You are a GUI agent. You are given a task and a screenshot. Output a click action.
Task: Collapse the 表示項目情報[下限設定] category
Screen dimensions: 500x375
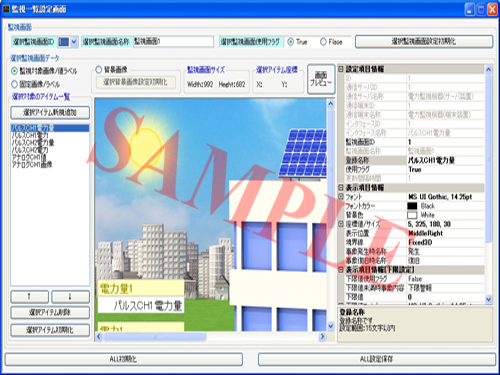[x=341, y=269]
